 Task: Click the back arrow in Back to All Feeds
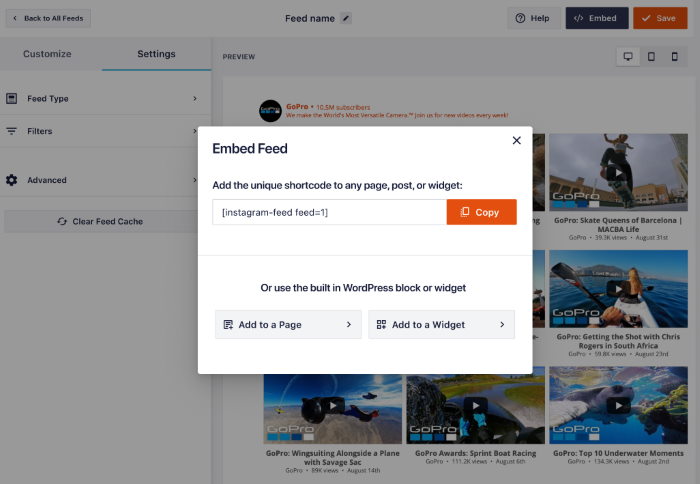tap(15, 18)
